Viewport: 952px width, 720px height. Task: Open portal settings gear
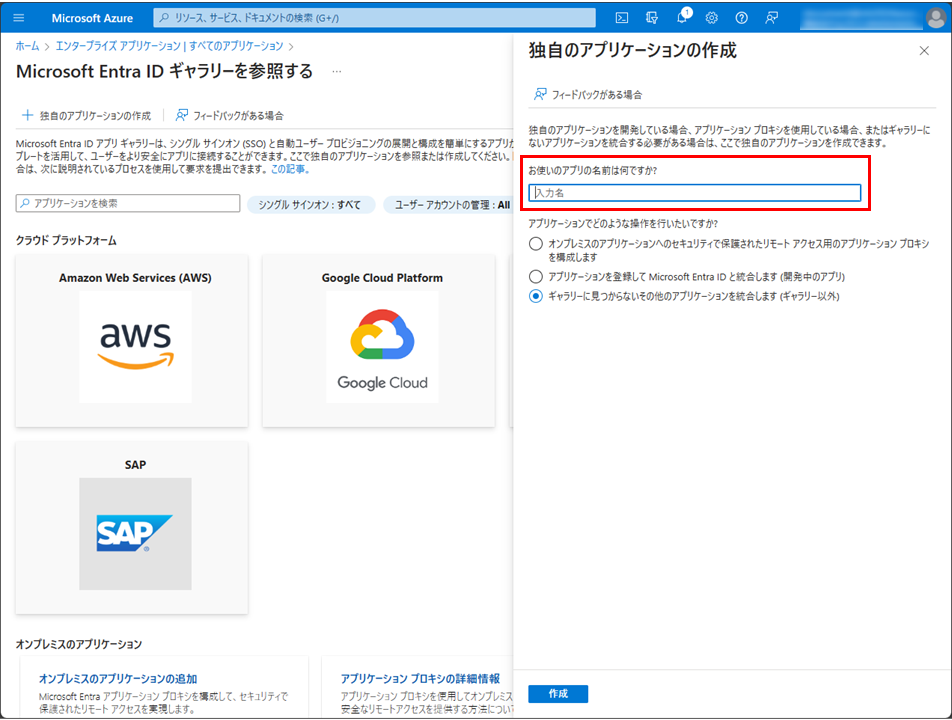tap(712, 17)
